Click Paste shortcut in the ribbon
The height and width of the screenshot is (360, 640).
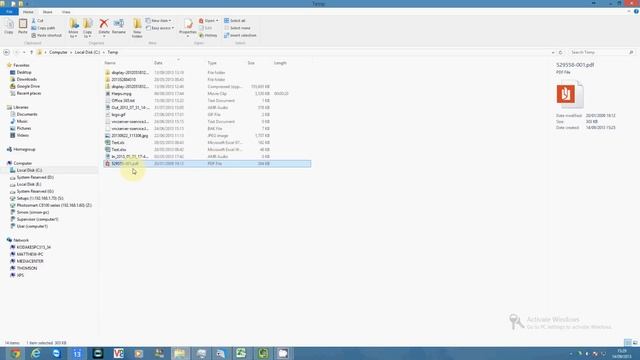[47, 35]
